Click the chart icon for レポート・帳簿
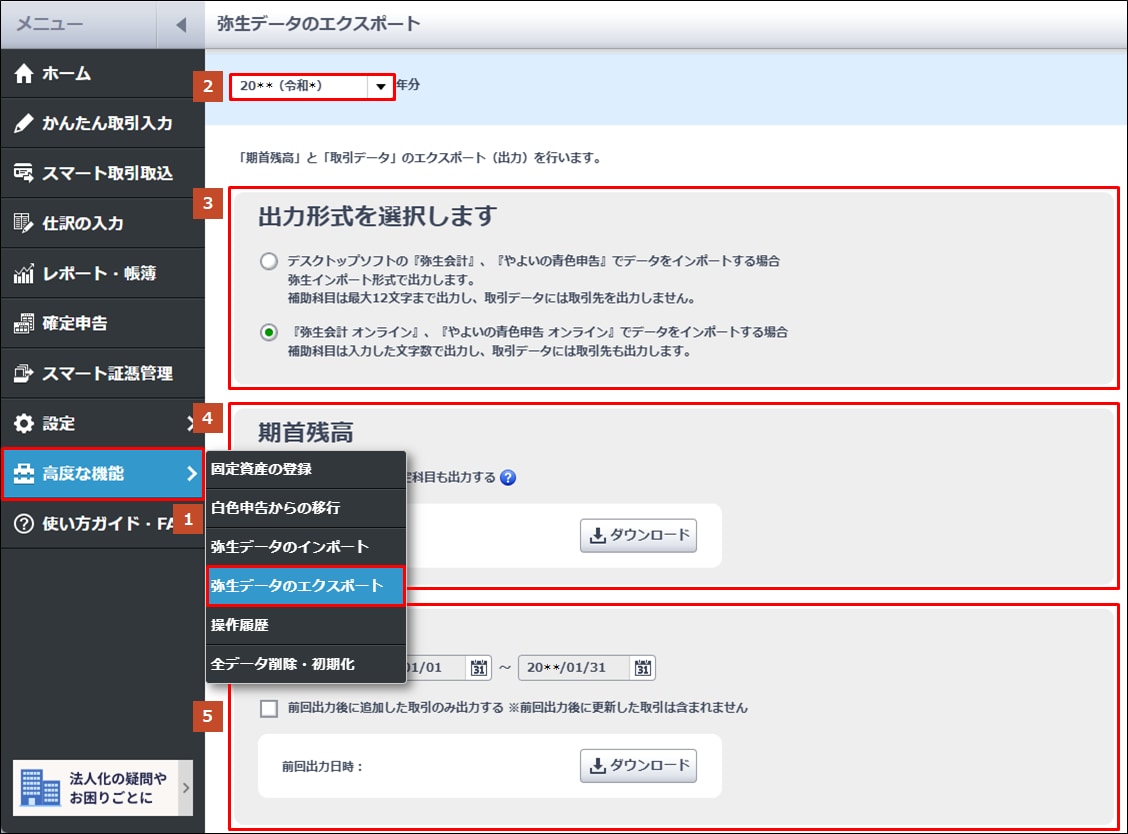 click(24, 273)
